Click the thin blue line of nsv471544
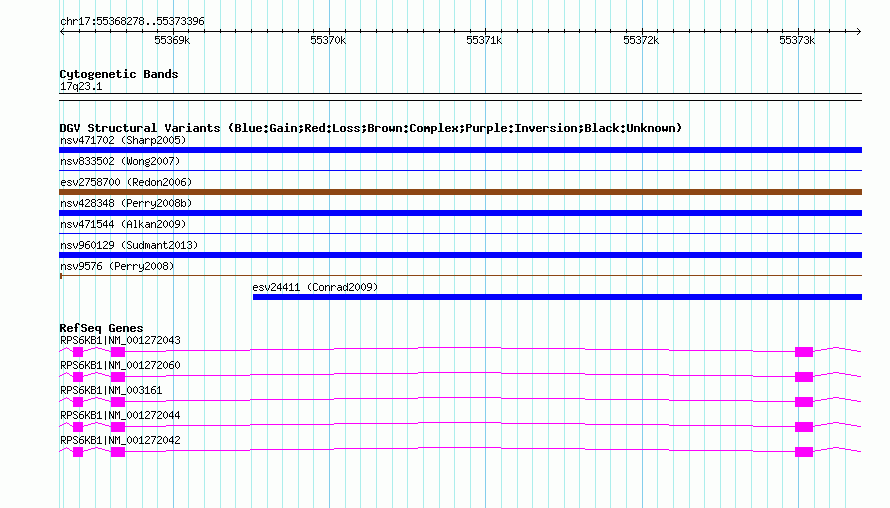Image resolution: width=890 pixels, height=508 pixels. [460, 233]
